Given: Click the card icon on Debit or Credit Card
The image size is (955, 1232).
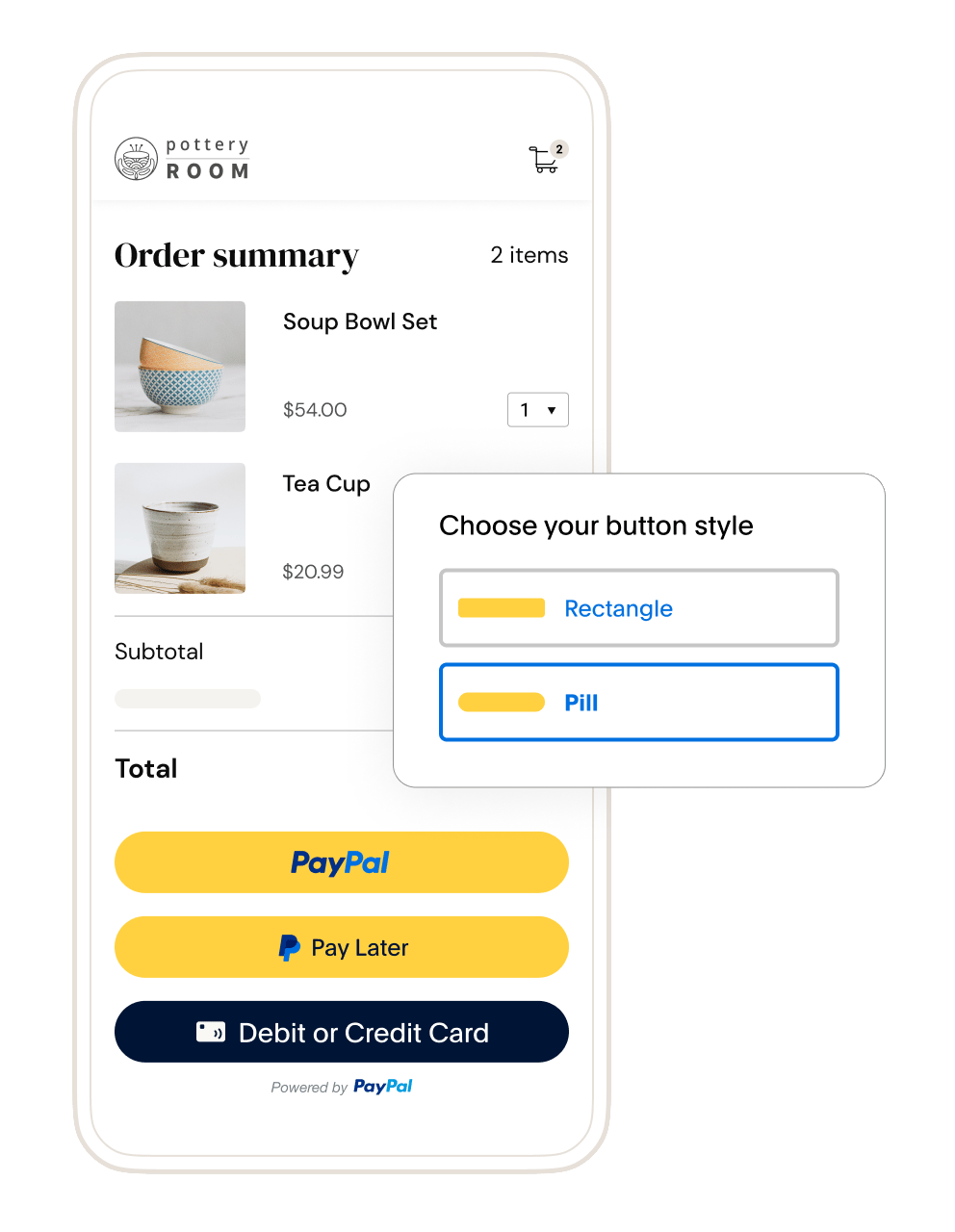Looking at the screenshot, I should pyautogui.click(x=211, y=1033).
